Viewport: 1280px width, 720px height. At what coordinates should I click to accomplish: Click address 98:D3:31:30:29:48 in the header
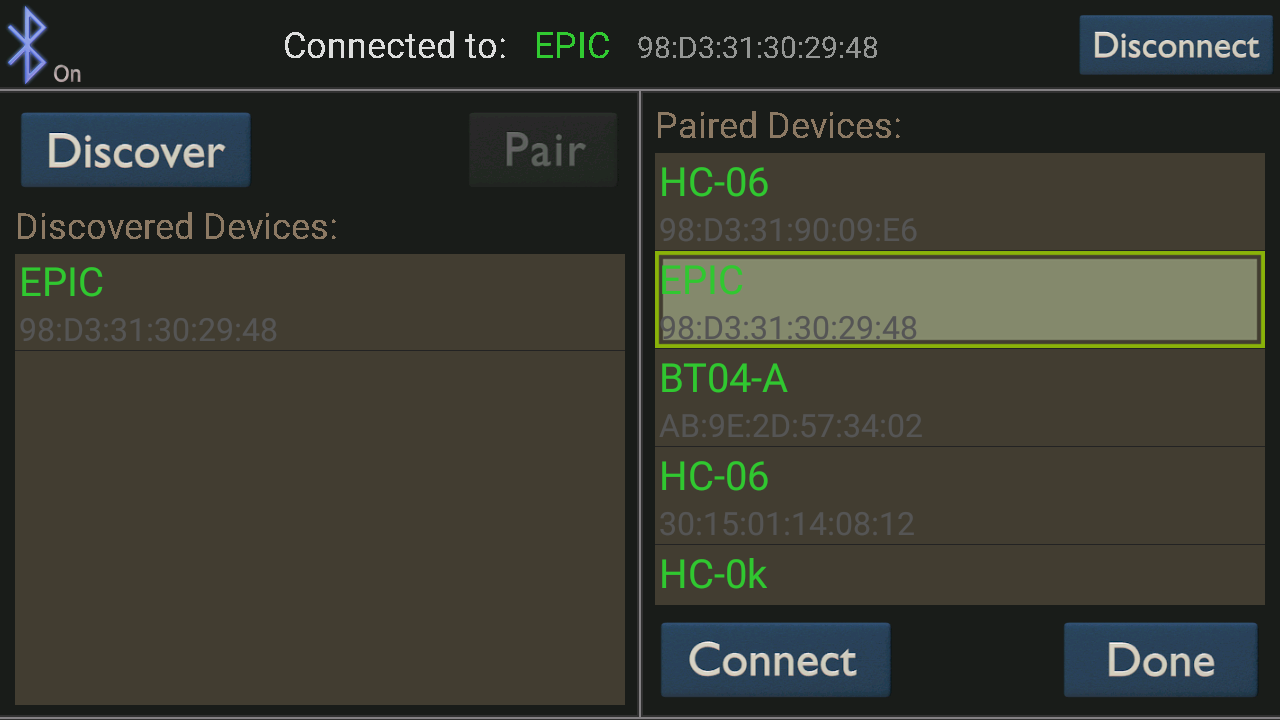point(756,47)
